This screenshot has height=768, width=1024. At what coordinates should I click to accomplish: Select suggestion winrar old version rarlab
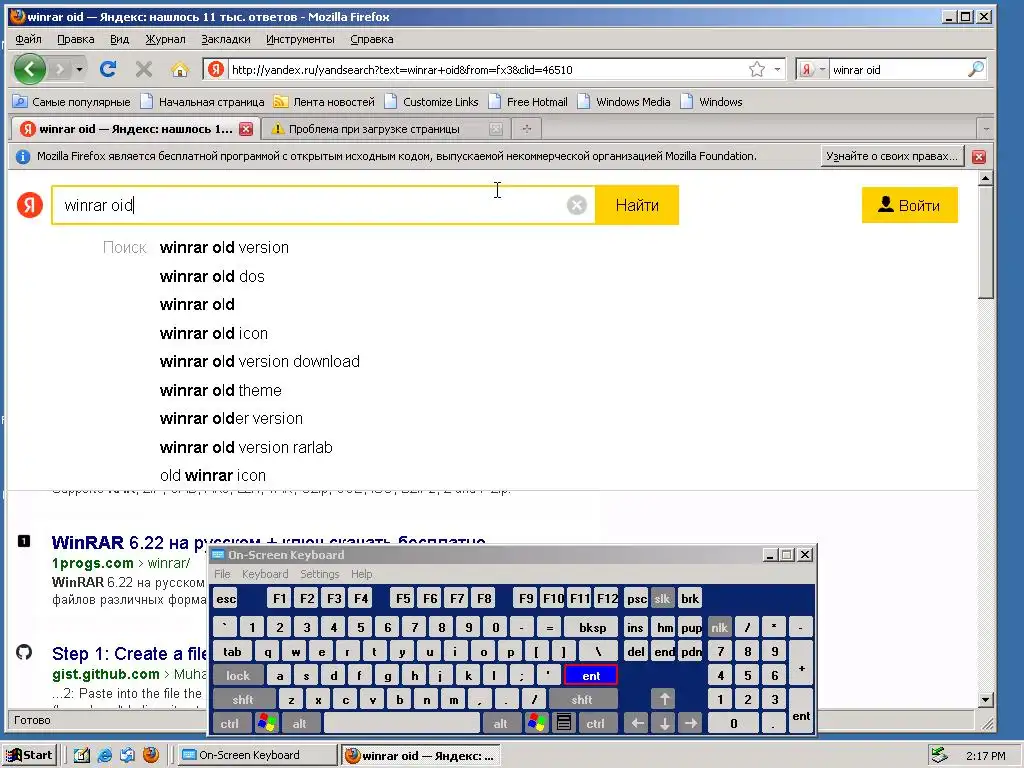[x=246, y=447]
